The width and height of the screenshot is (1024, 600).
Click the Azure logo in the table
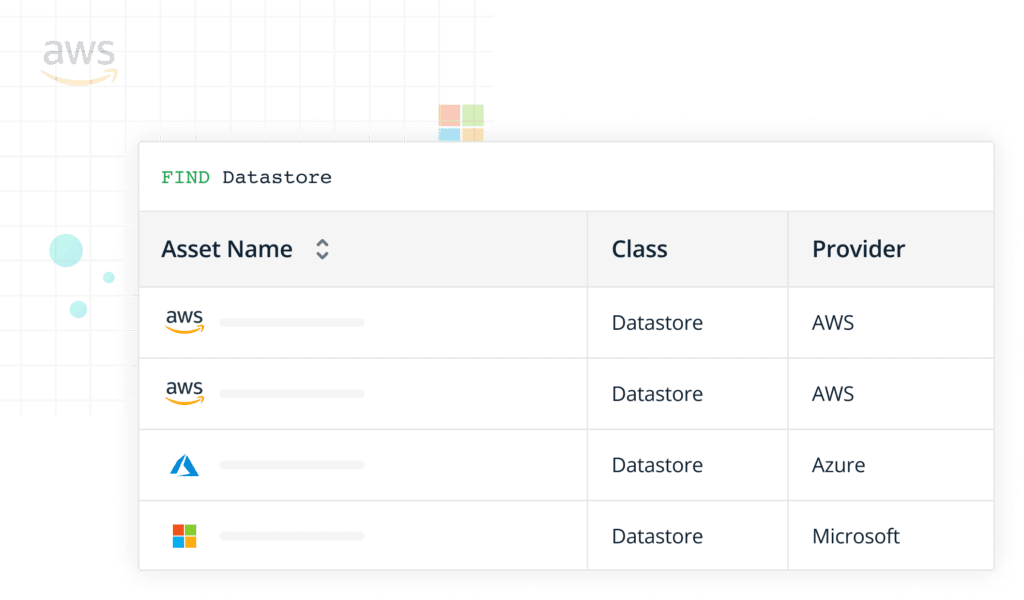pos(184,465)
